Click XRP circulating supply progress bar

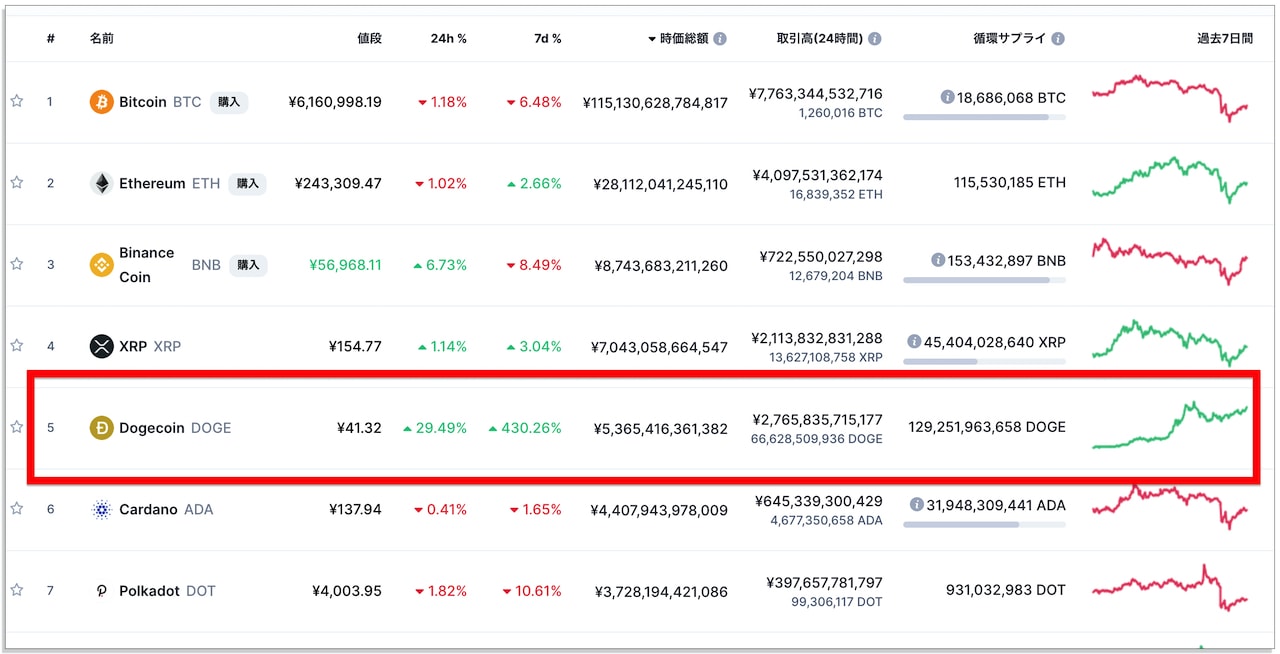click(x=984, y=361)
